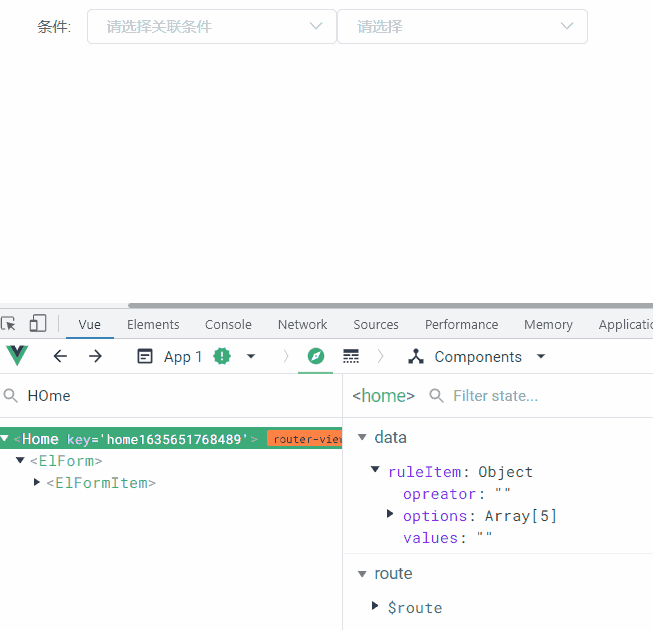Select the Home component row
Image resolution: width=653 pixels, height=630 pixels.
click(171, 438)
